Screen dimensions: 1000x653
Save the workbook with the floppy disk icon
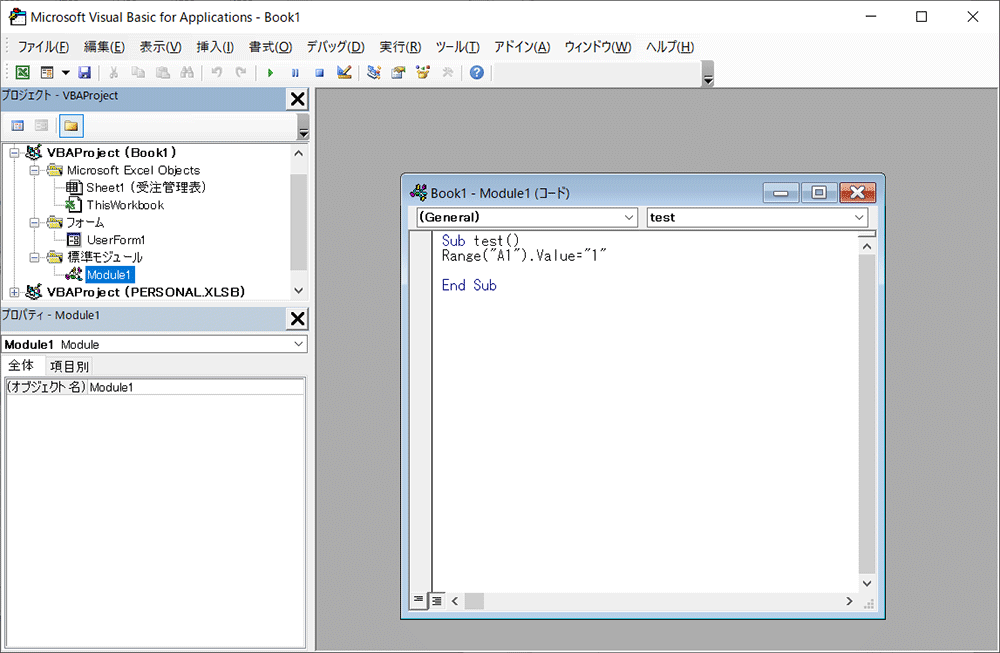[85, 73]
